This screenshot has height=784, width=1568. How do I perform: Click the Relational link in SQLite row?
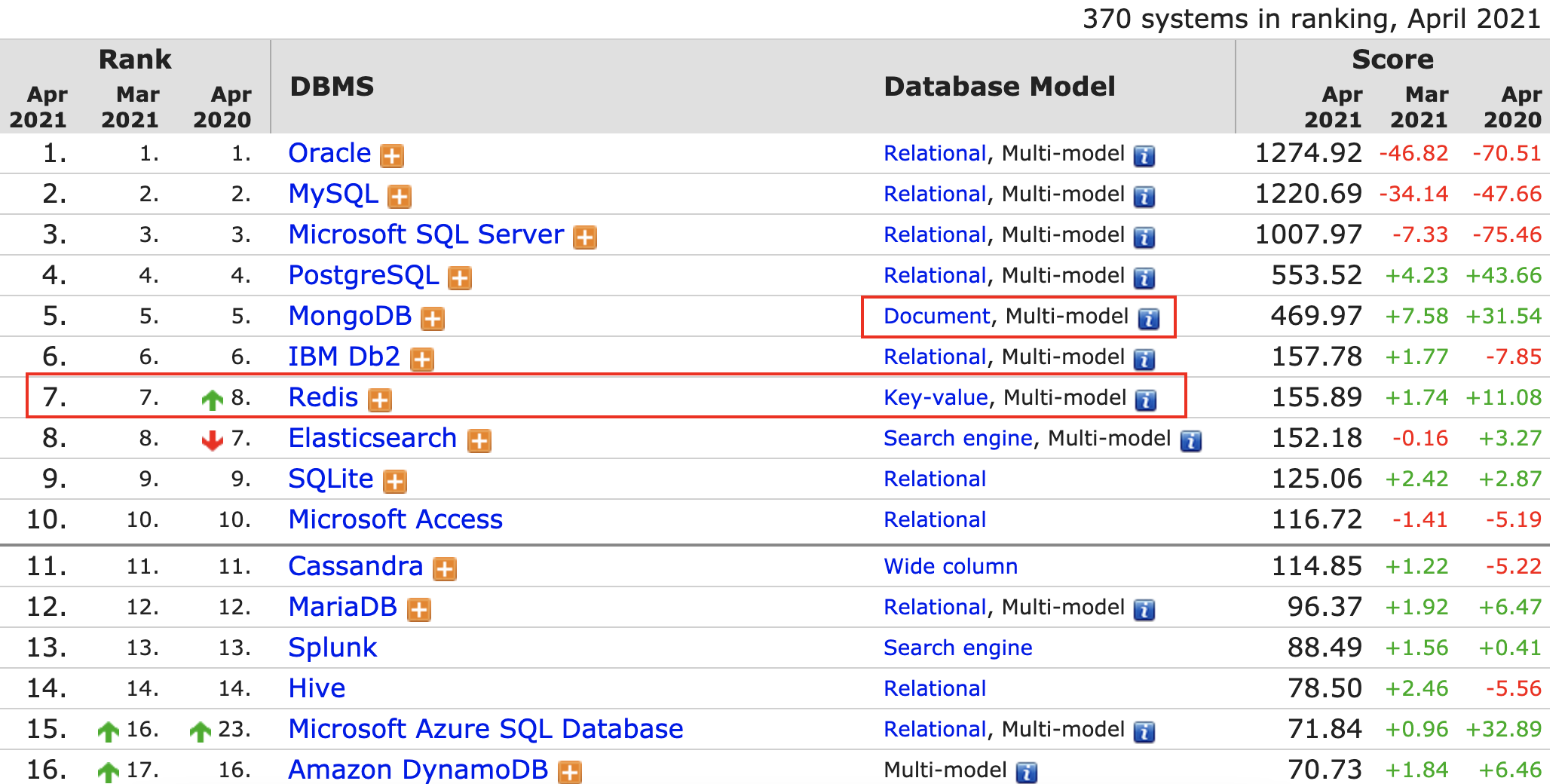click(935, 479)
